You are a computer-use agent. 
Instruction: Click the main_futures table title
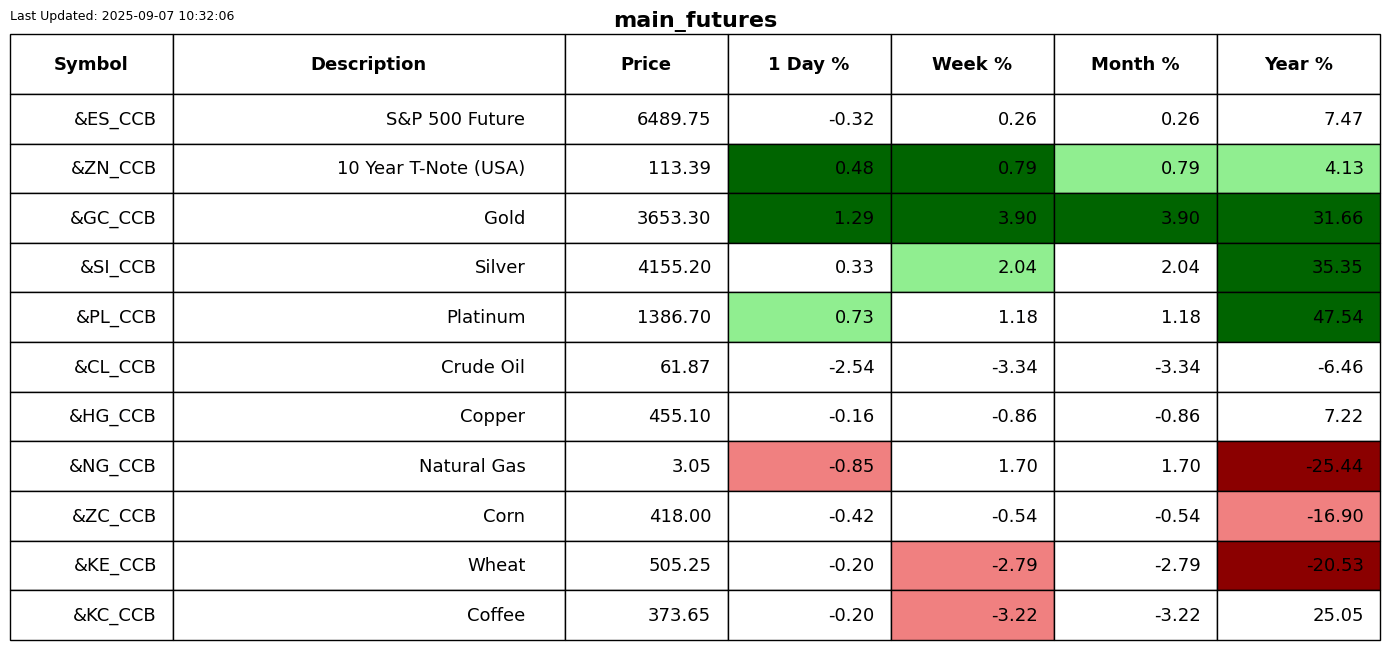point(695,20)
